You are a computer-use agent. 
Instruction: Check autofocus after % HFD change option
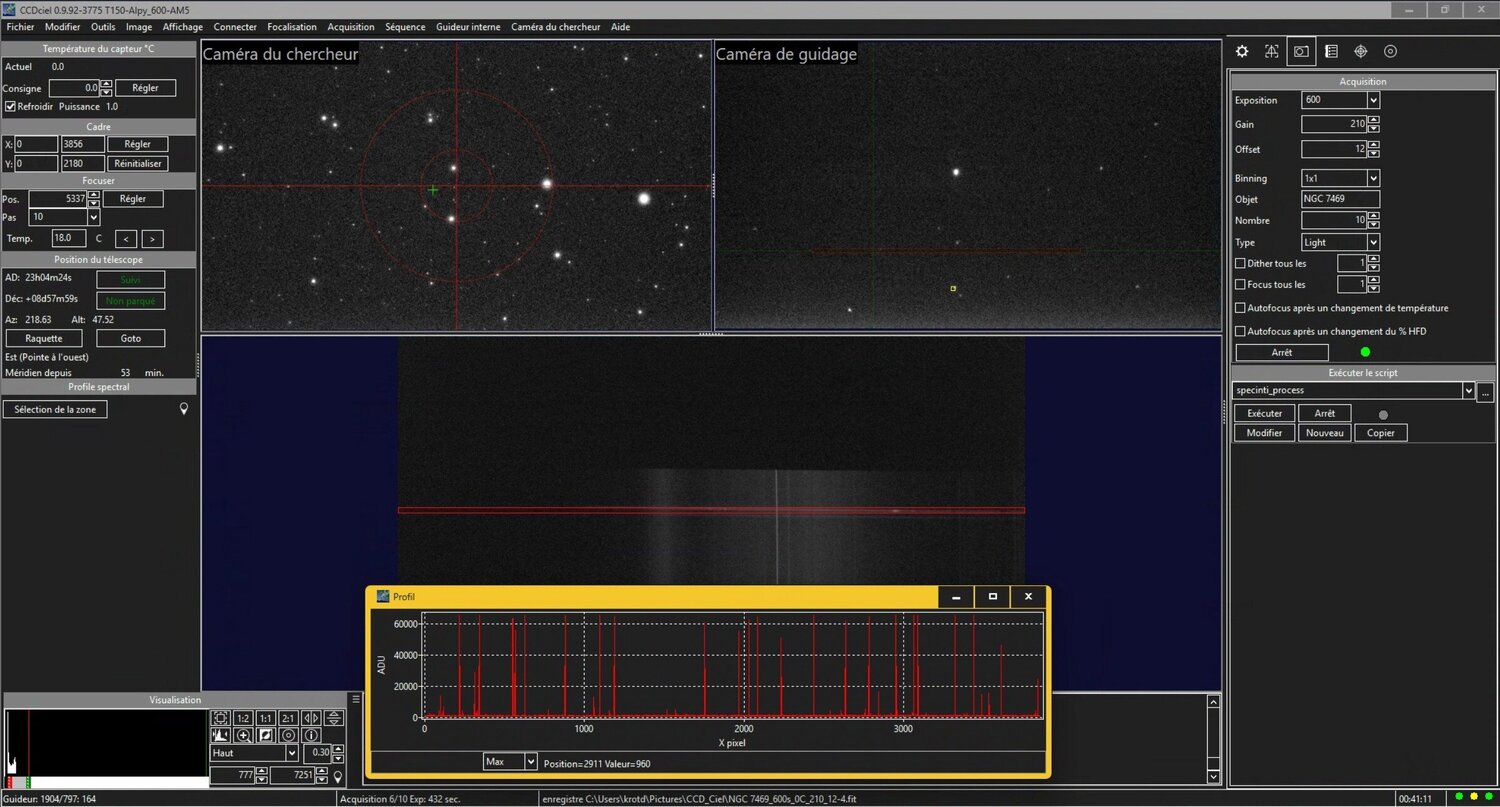(1241, 331)
